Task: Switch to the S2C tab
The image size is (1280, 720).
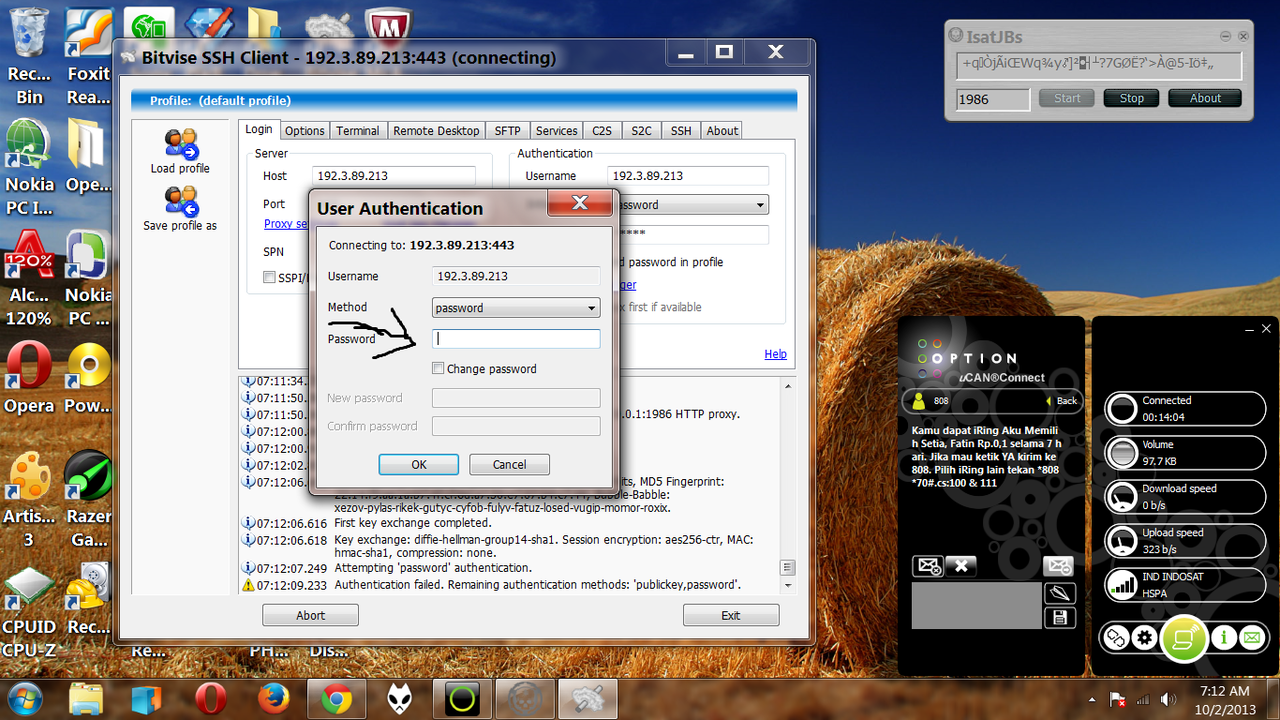Action: click(641, 131)
